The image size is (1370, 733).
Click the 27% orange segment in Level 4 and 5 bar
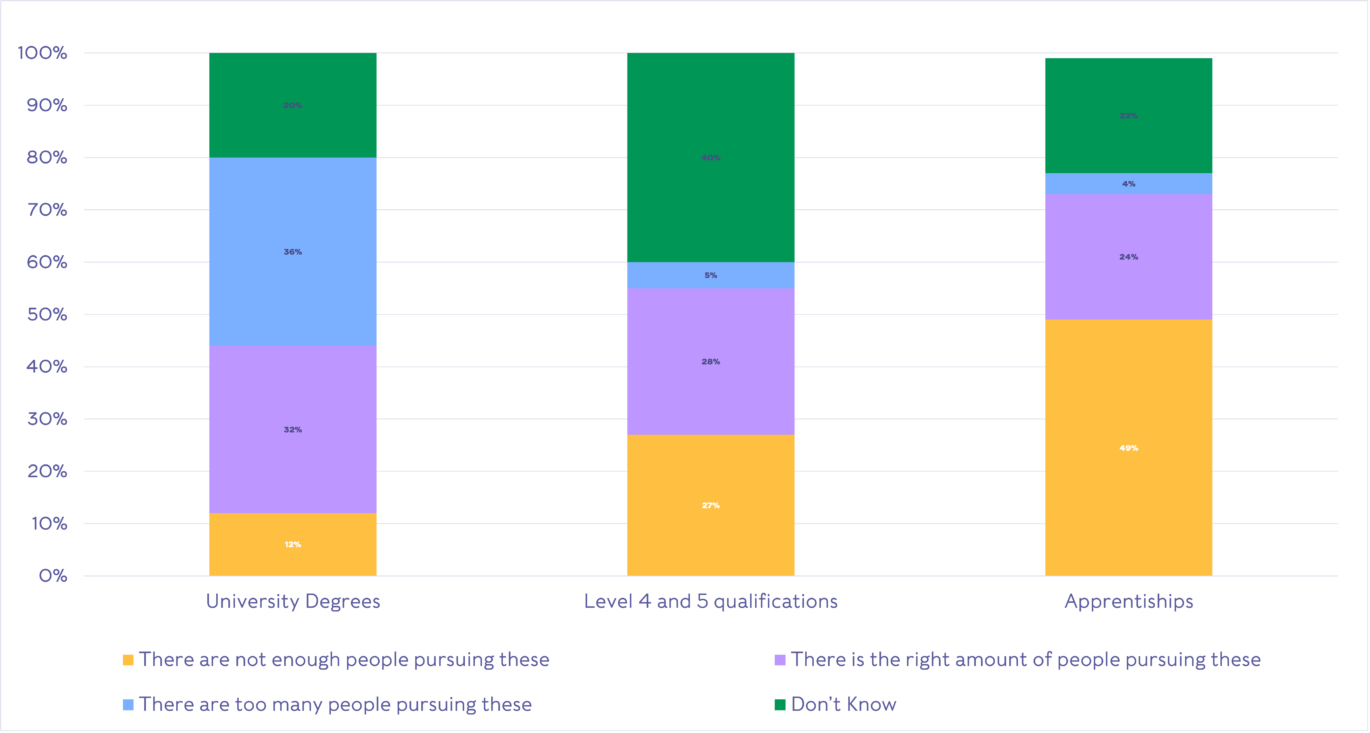[711, 505]
